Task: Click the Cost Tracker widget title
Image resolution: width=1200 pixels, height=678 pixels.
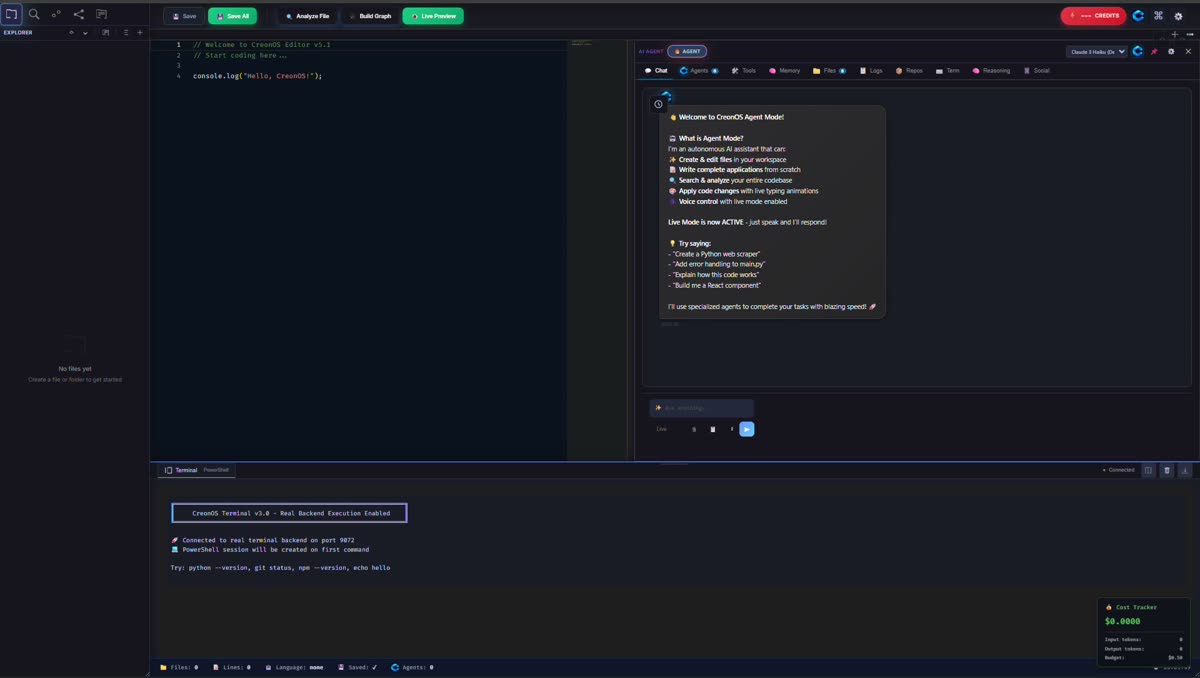Action: point(1131,607)
